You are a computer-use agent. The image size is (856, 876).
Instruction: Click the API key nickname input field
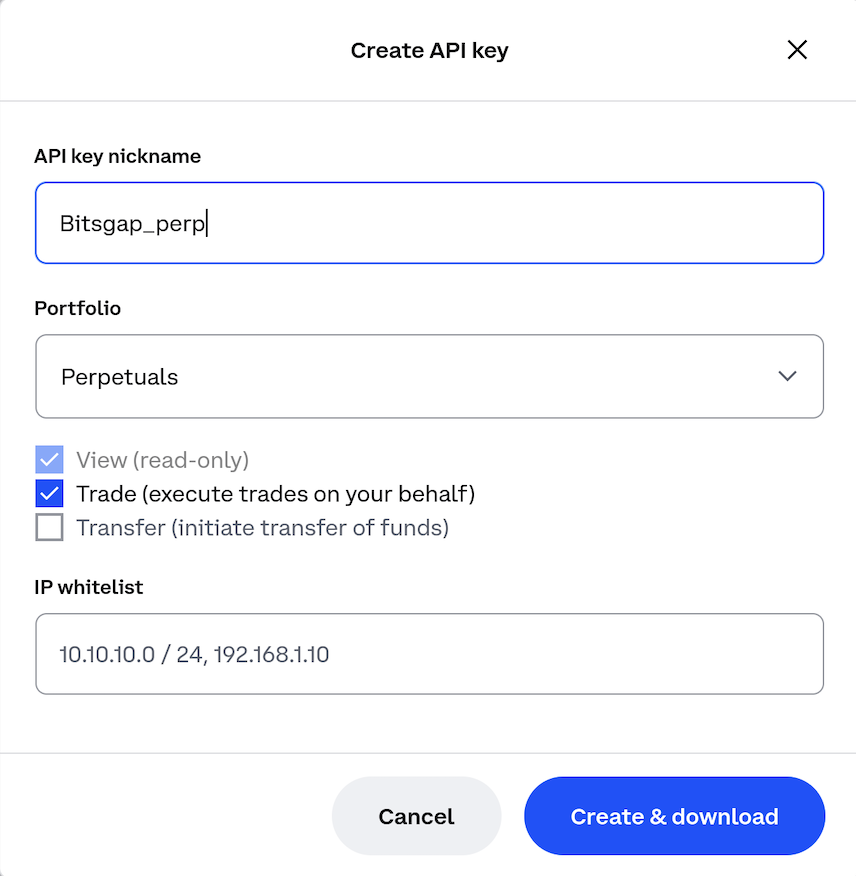tap(429, 223)
